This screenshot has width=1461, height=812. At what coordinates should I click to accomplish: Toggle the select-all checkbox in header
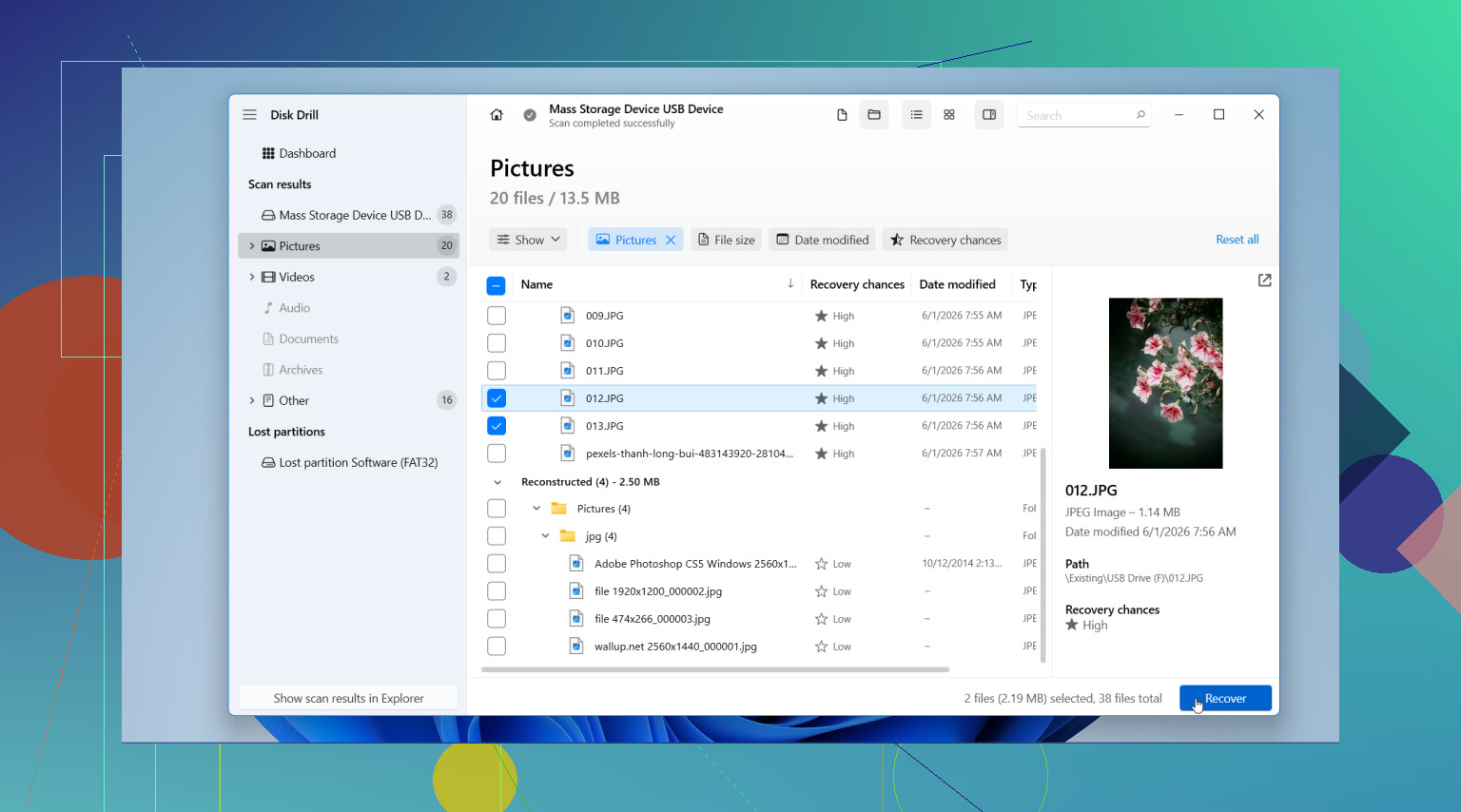click(x=497, y=285)
